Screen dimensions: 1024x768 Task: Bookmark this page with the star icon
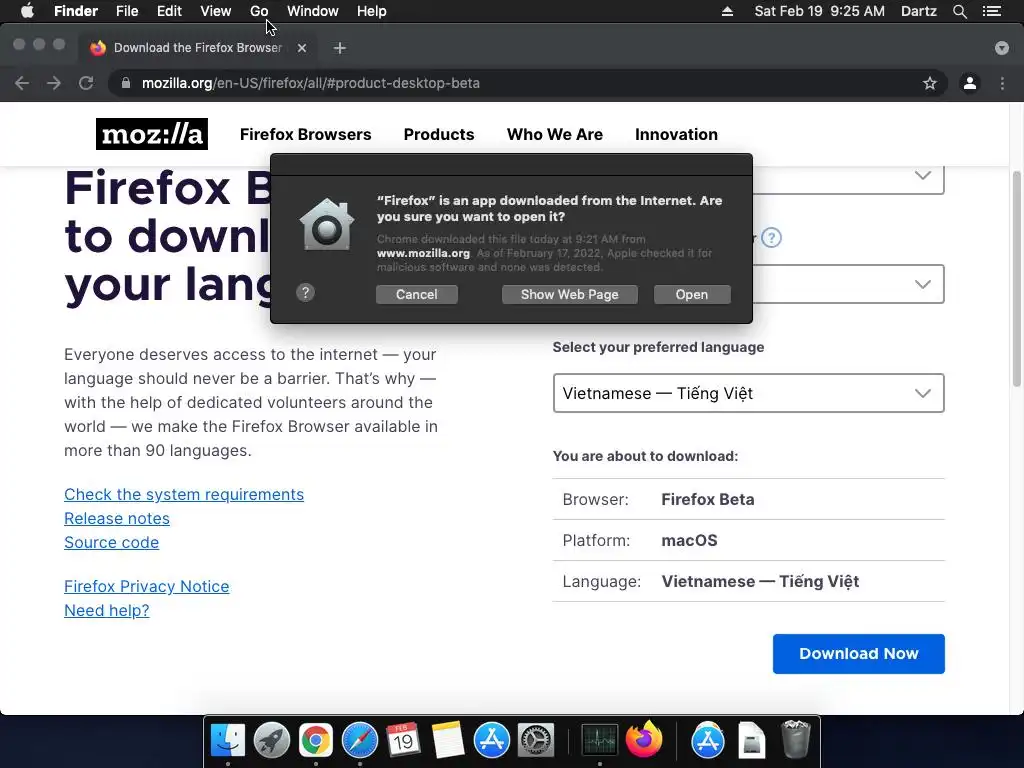pos(929,83)
